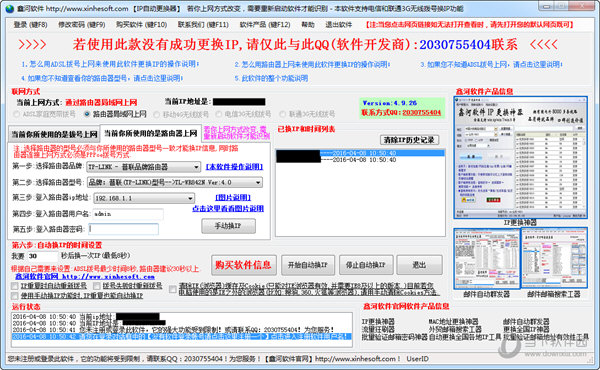Open the IP更换神器 product screenshot thumbnail
Viewport: 600px width, 370px height.
click(520, 157)
